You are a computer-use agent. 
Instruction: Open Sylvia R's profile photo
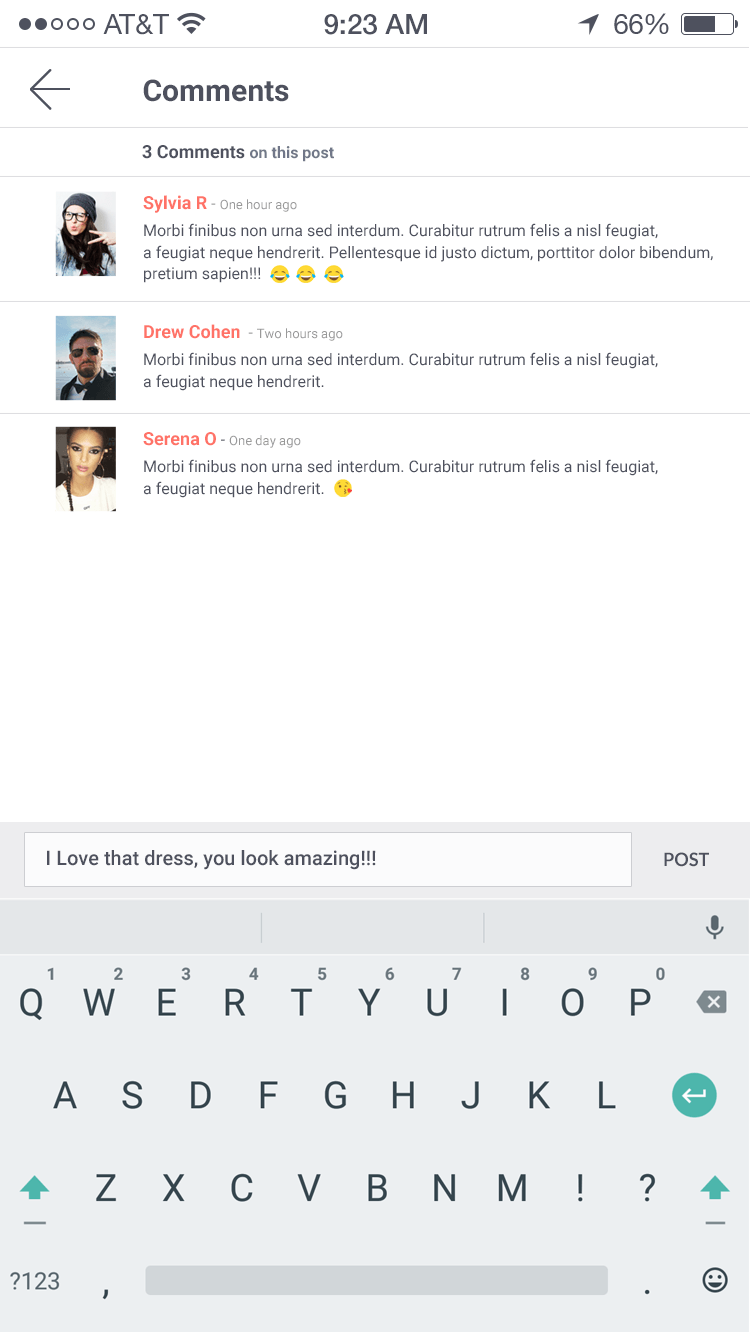[86, 234]
